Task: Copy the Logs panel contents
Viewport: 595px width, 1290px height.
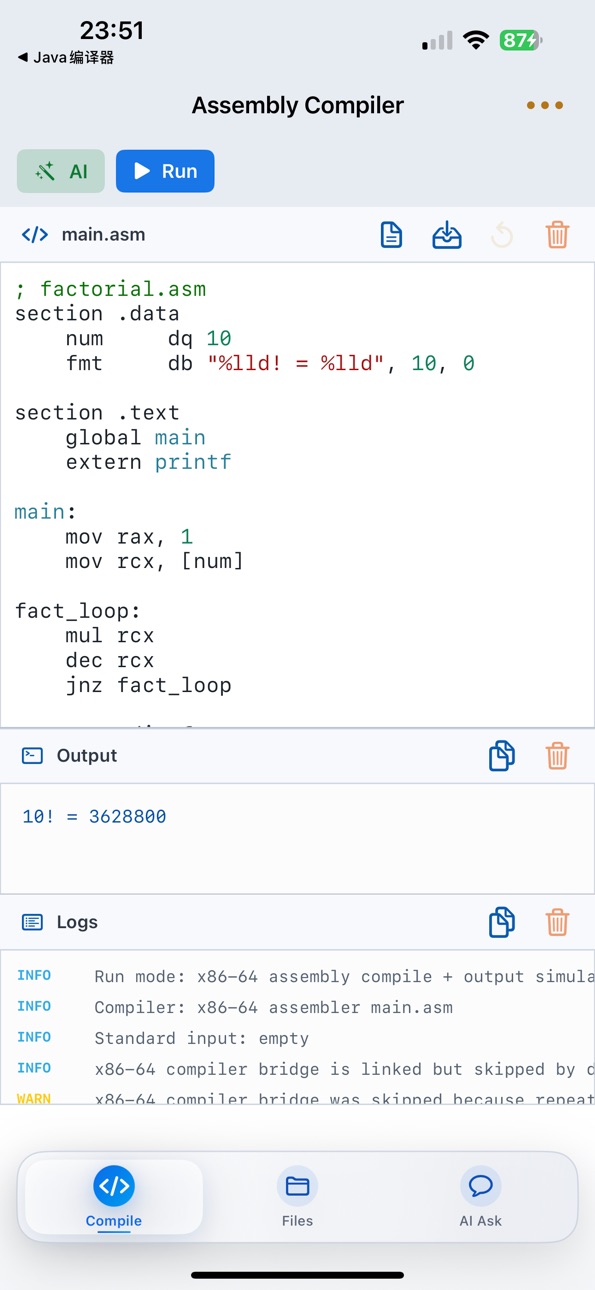Action: coord(502,922)
